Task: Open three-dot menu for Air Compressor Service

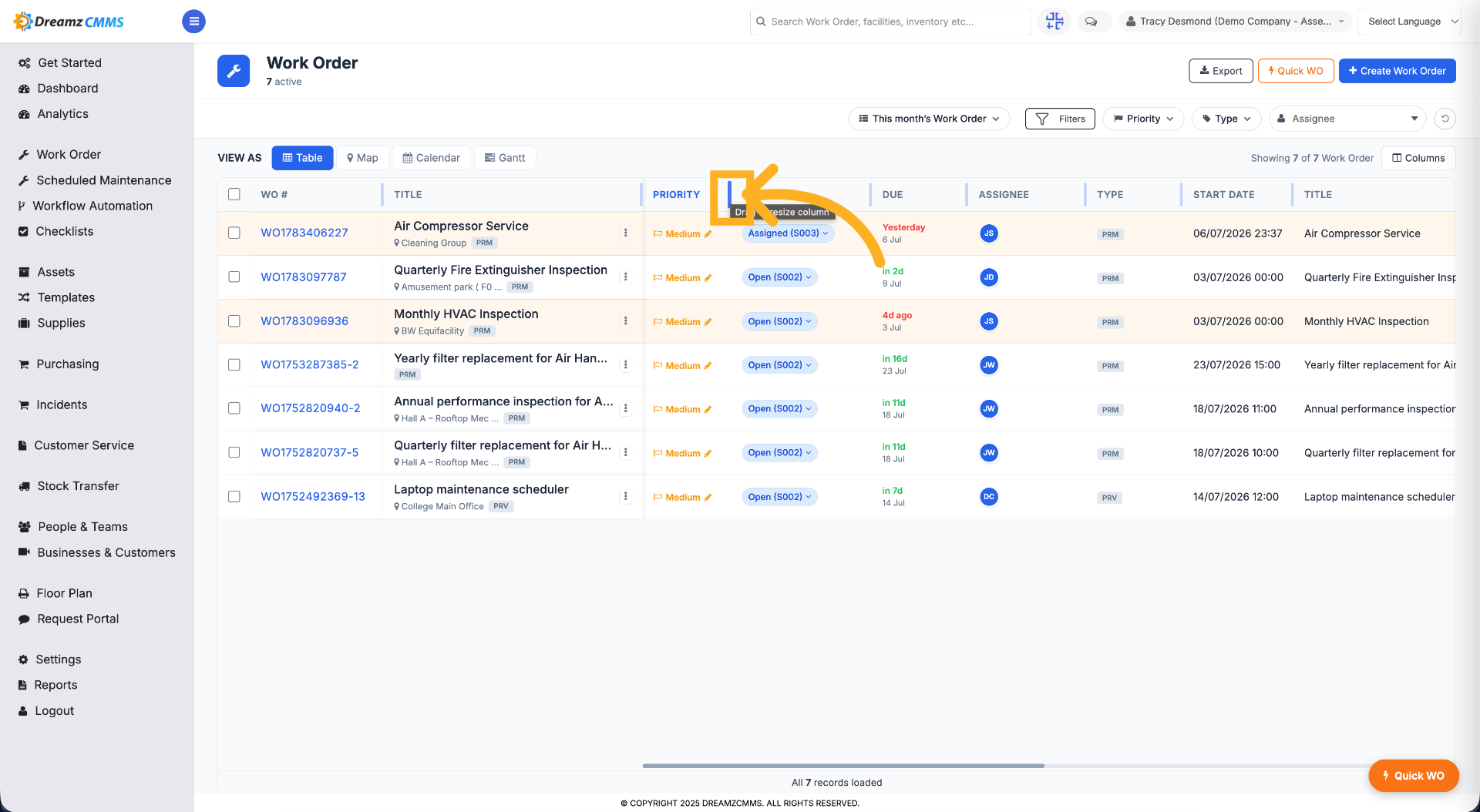Action: 625,233
